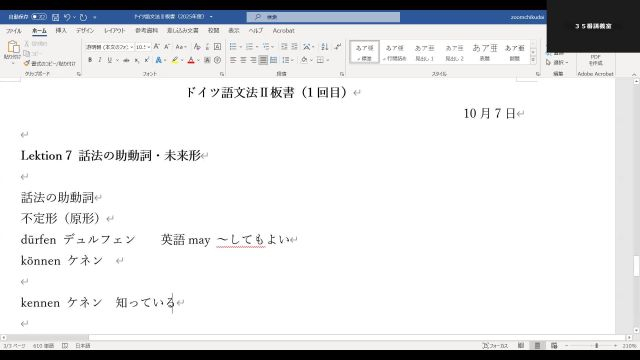This screenshot has height=360, width=640.
Task: Open the 差し込み文書 (Mailings) tab
Action: coord(182,31)
